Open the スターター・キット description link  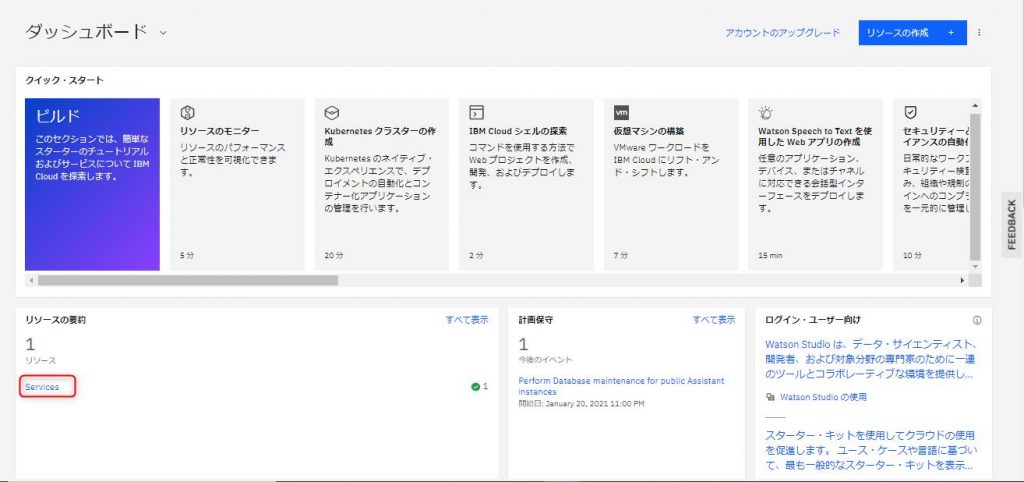(870, 450)
